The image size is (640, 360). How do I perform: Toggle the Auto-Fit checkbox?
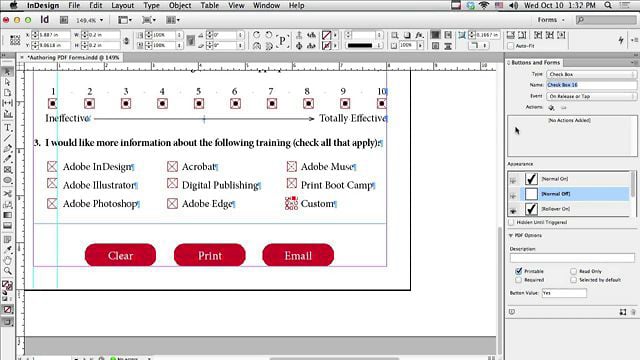pos(511,46)
